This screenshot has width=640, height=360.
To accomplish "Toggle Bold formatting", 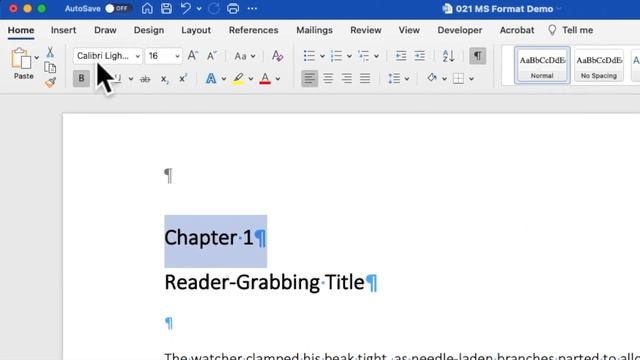I will 81,78.
